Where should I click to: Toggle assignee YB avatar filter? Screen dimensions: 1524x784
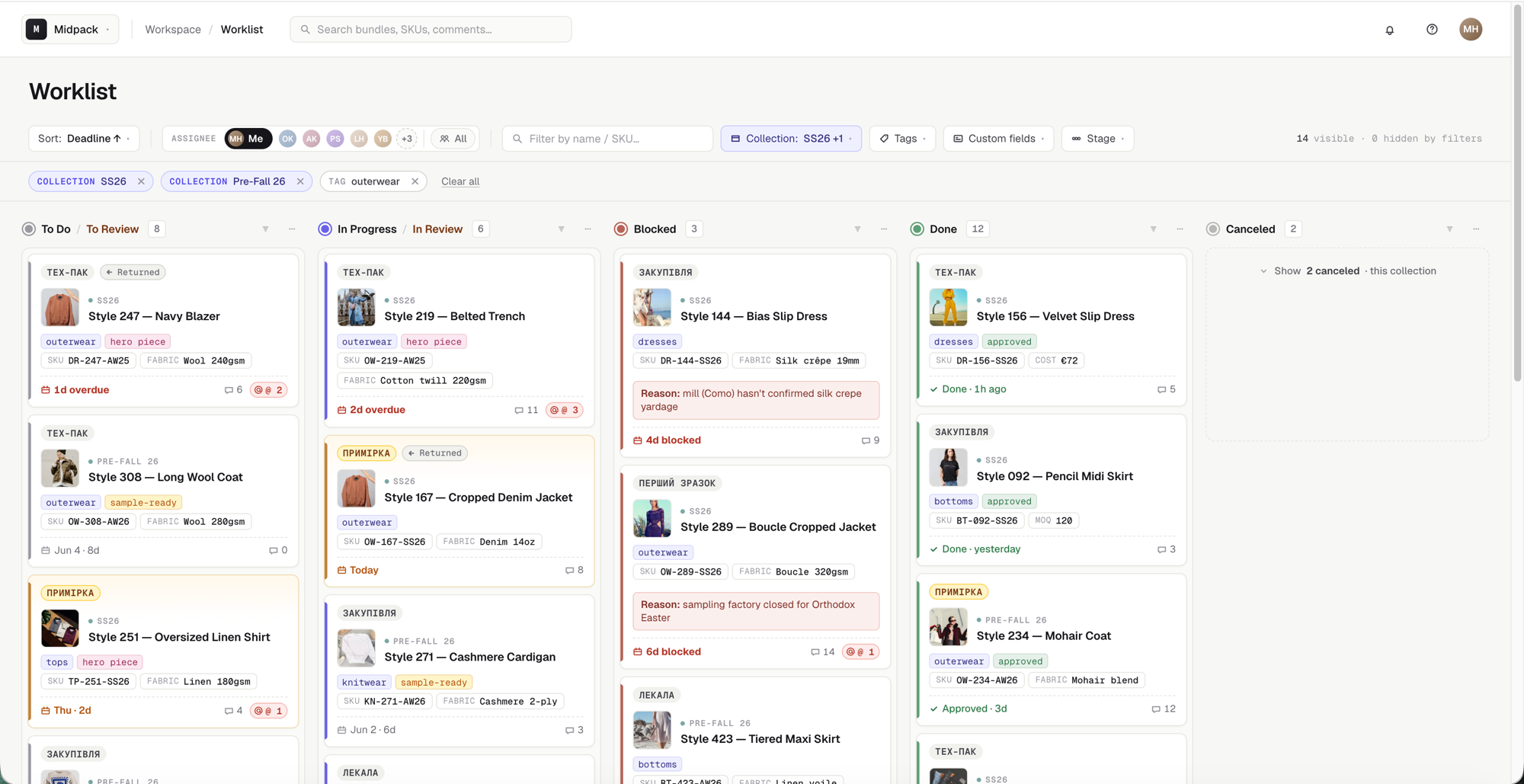(383, 139)
